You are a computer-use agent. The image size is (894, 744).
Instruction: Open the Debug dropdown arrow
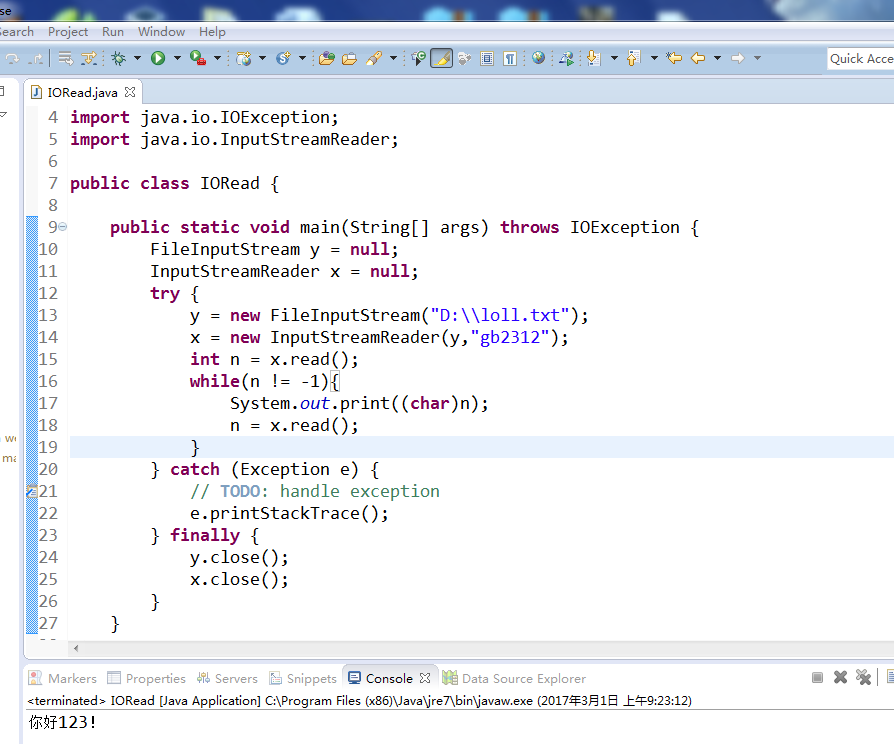click(x=137, y=58)
